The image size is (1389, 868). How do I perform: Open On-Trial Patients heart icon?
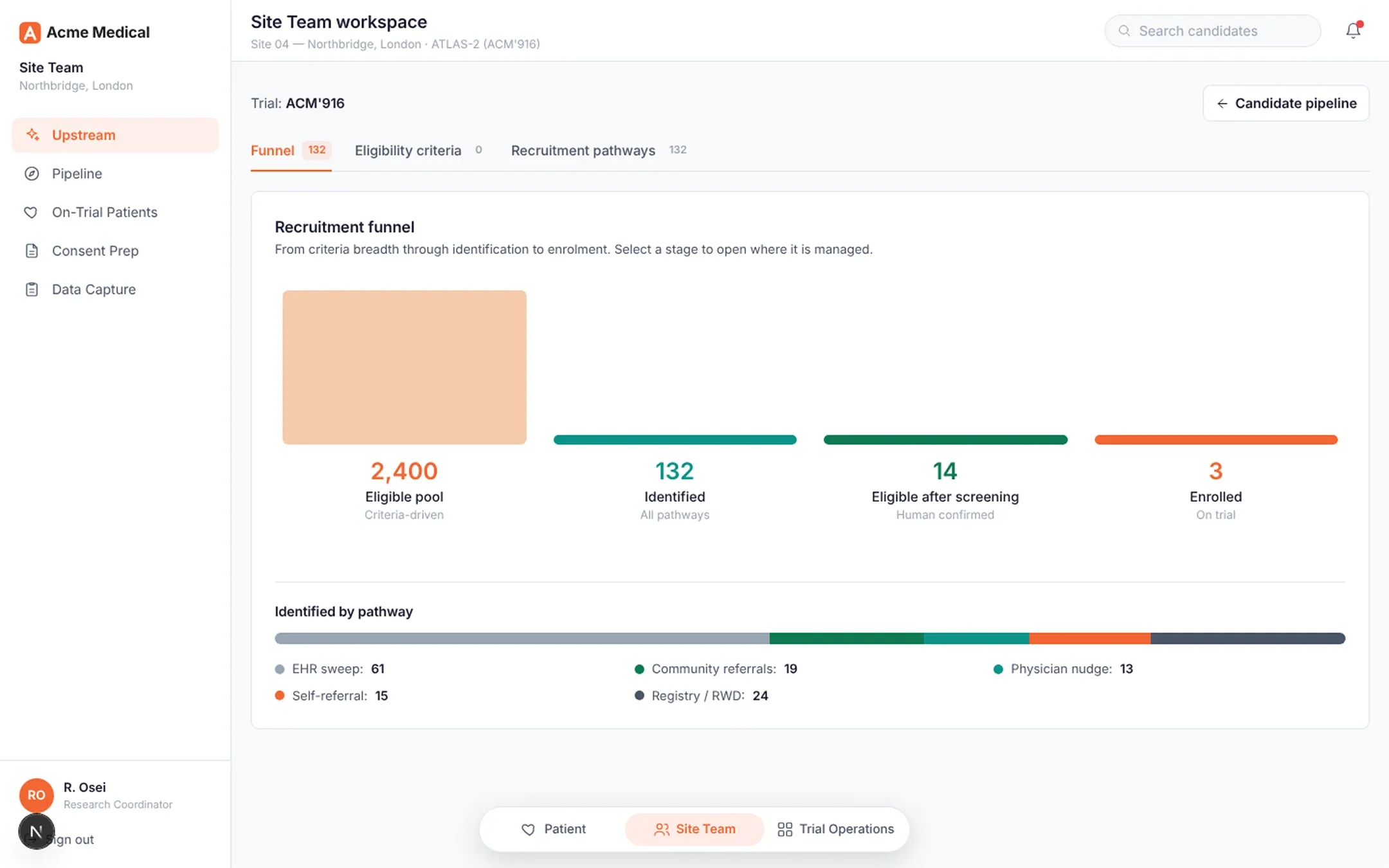(x=31, y=212)
